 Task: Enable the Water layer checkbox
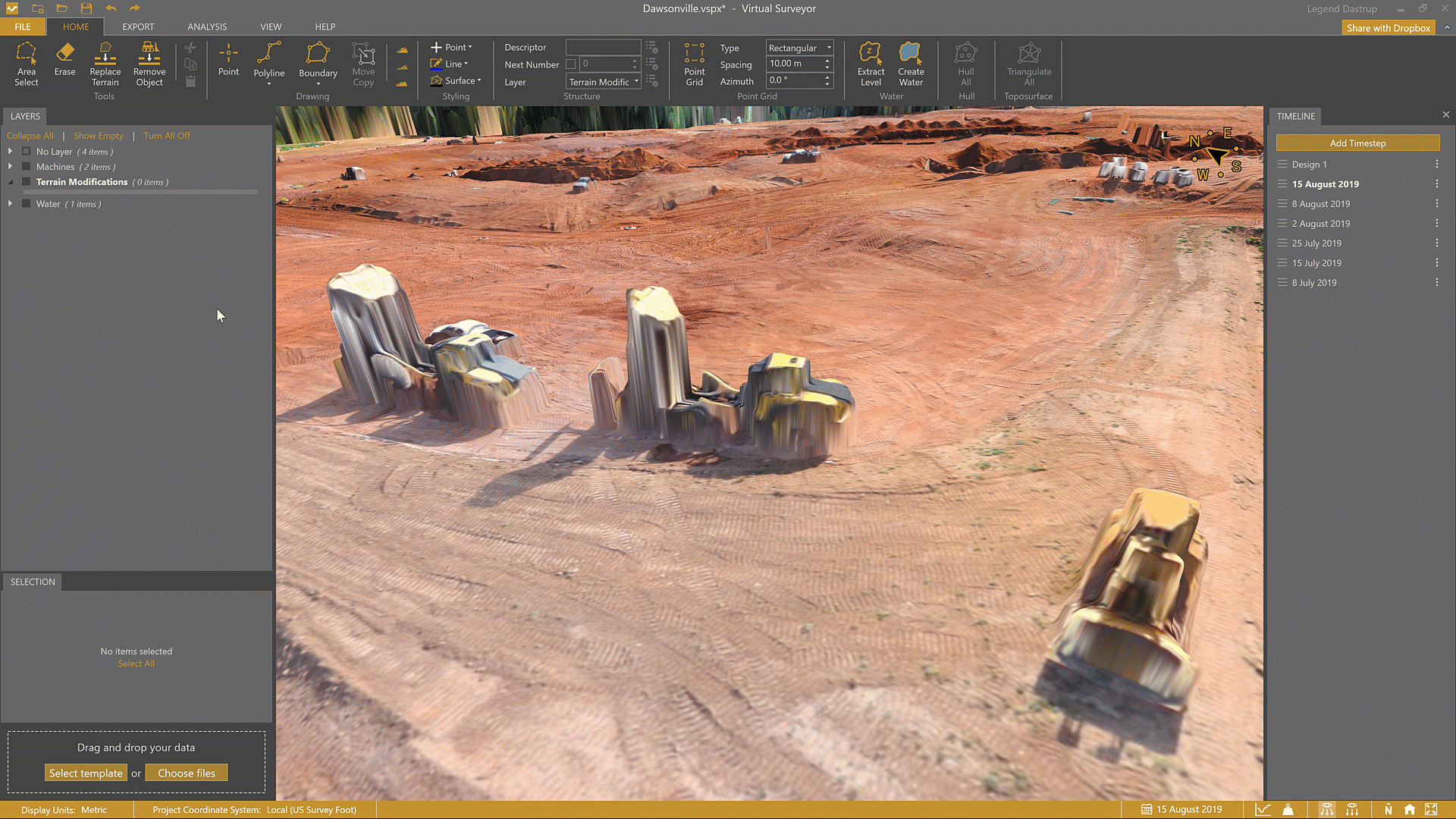click(x=27, y=204)
